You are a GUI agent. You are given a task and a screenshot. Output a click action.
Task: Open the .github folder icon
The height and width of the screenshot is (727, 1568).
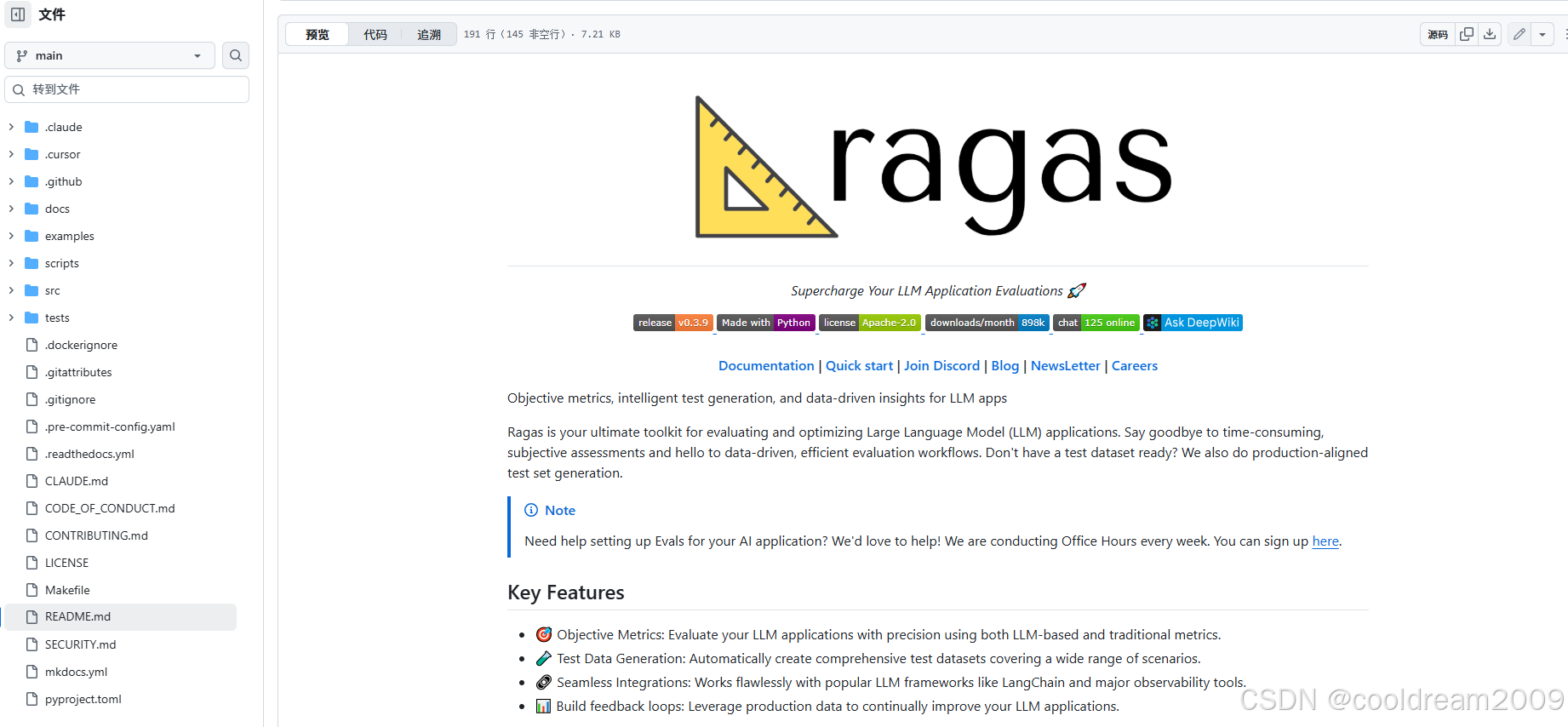(x=32, y=181)
